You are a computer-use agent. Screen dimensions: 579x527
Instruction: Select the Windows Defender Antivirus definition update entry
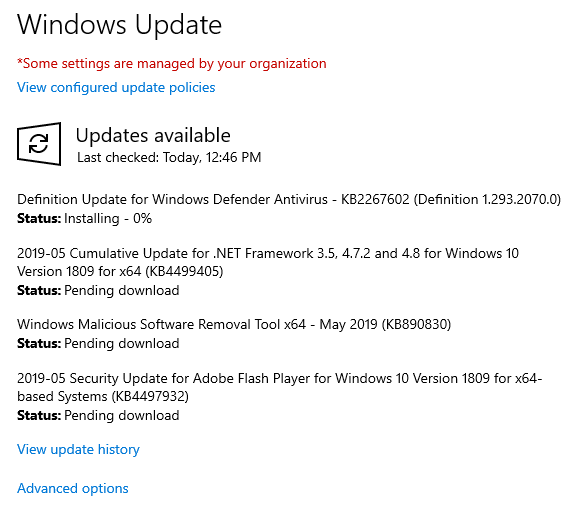point(289,199)
